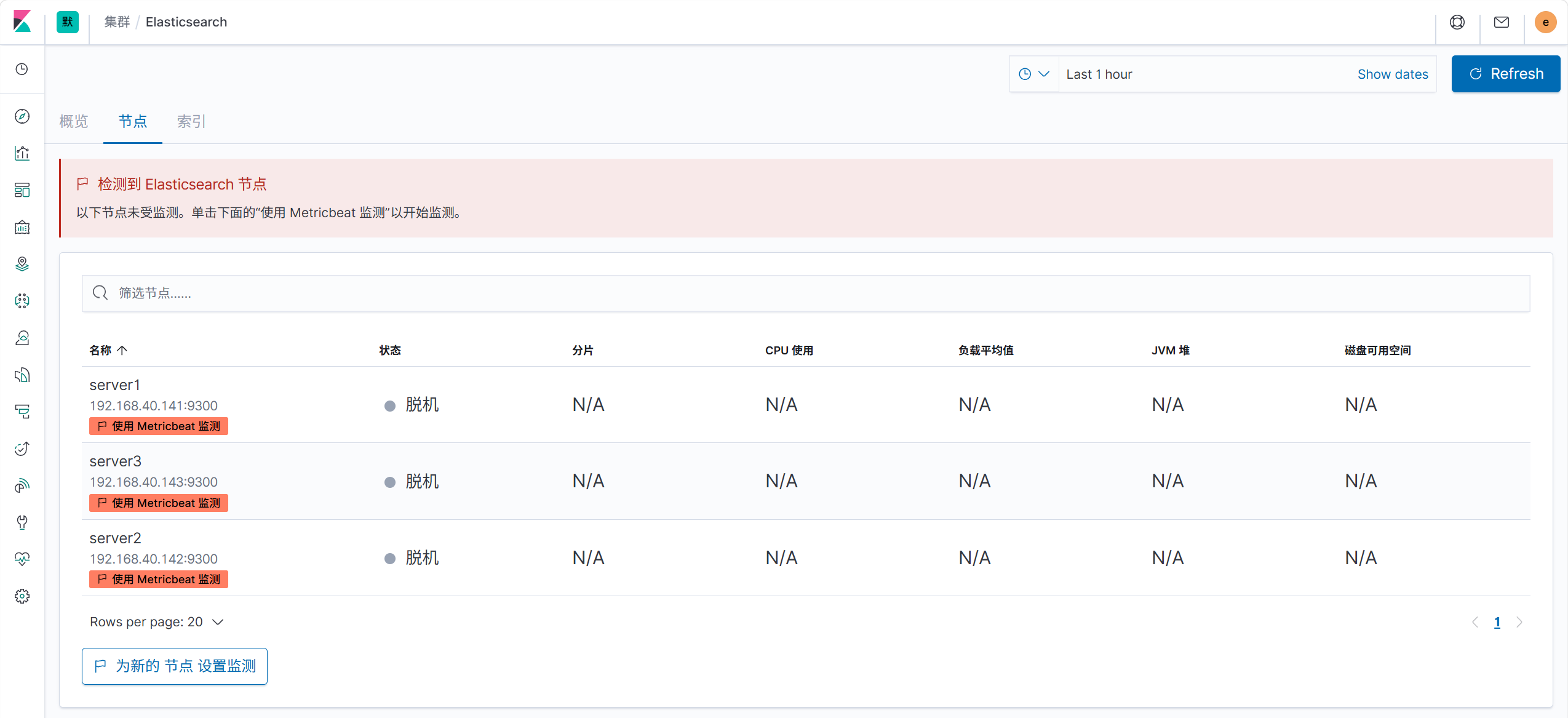Image resolution: width=1568 pixels, height=718 pixels.
Task: Open the quick time range menu
Action: tap(1034, 74)
